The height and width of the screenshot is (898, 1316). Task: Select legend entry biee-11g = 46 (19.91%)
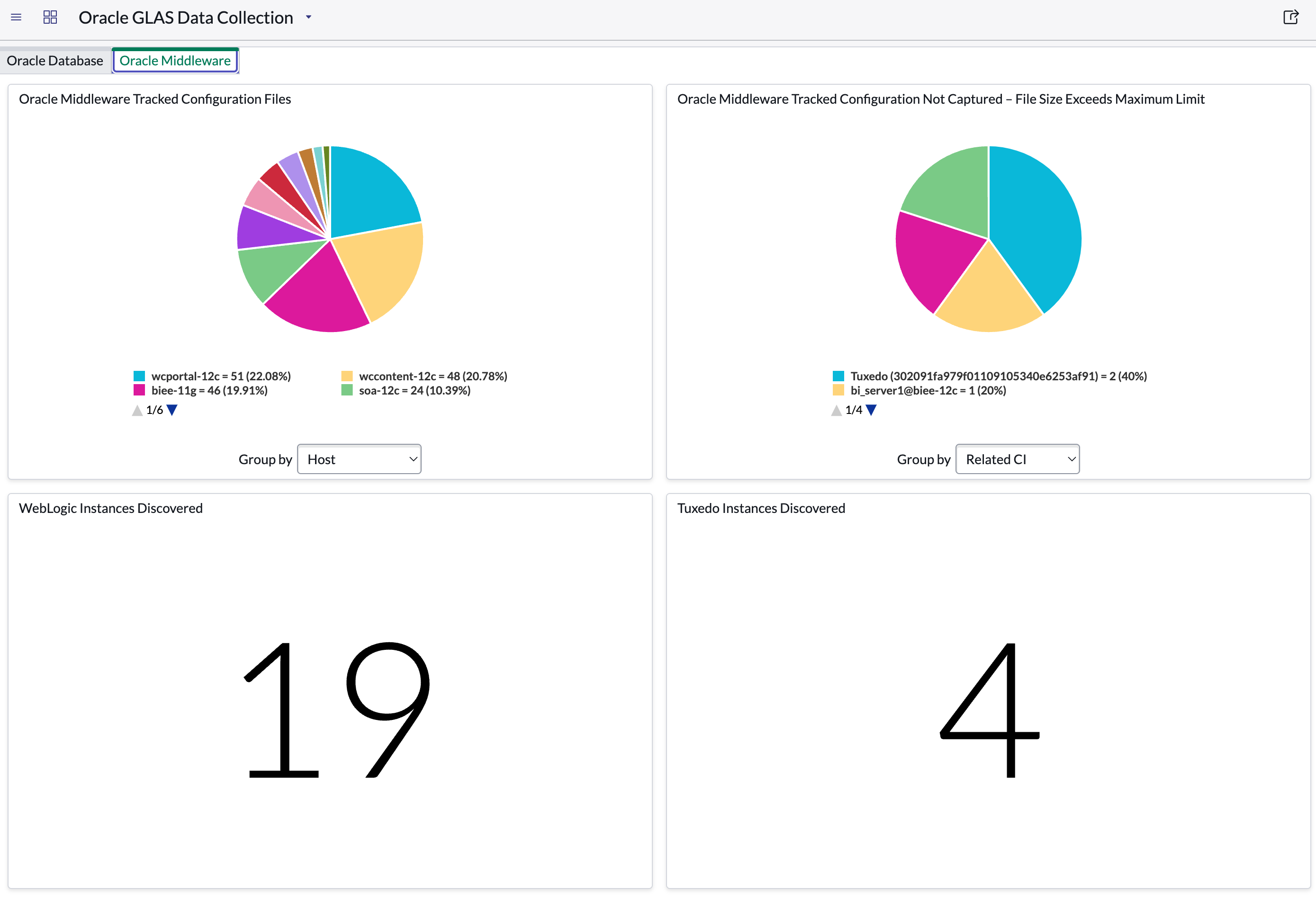209,390
